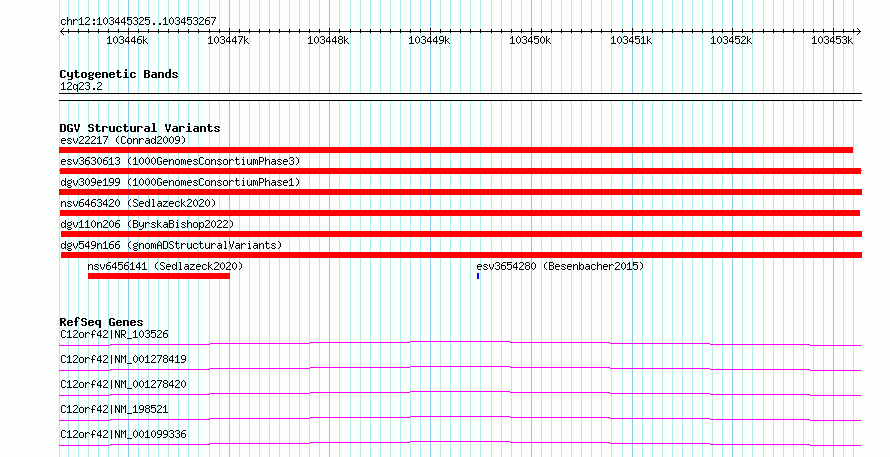
Task: Select the red bar under dgv309e199
Action: (x=460, y=192)
